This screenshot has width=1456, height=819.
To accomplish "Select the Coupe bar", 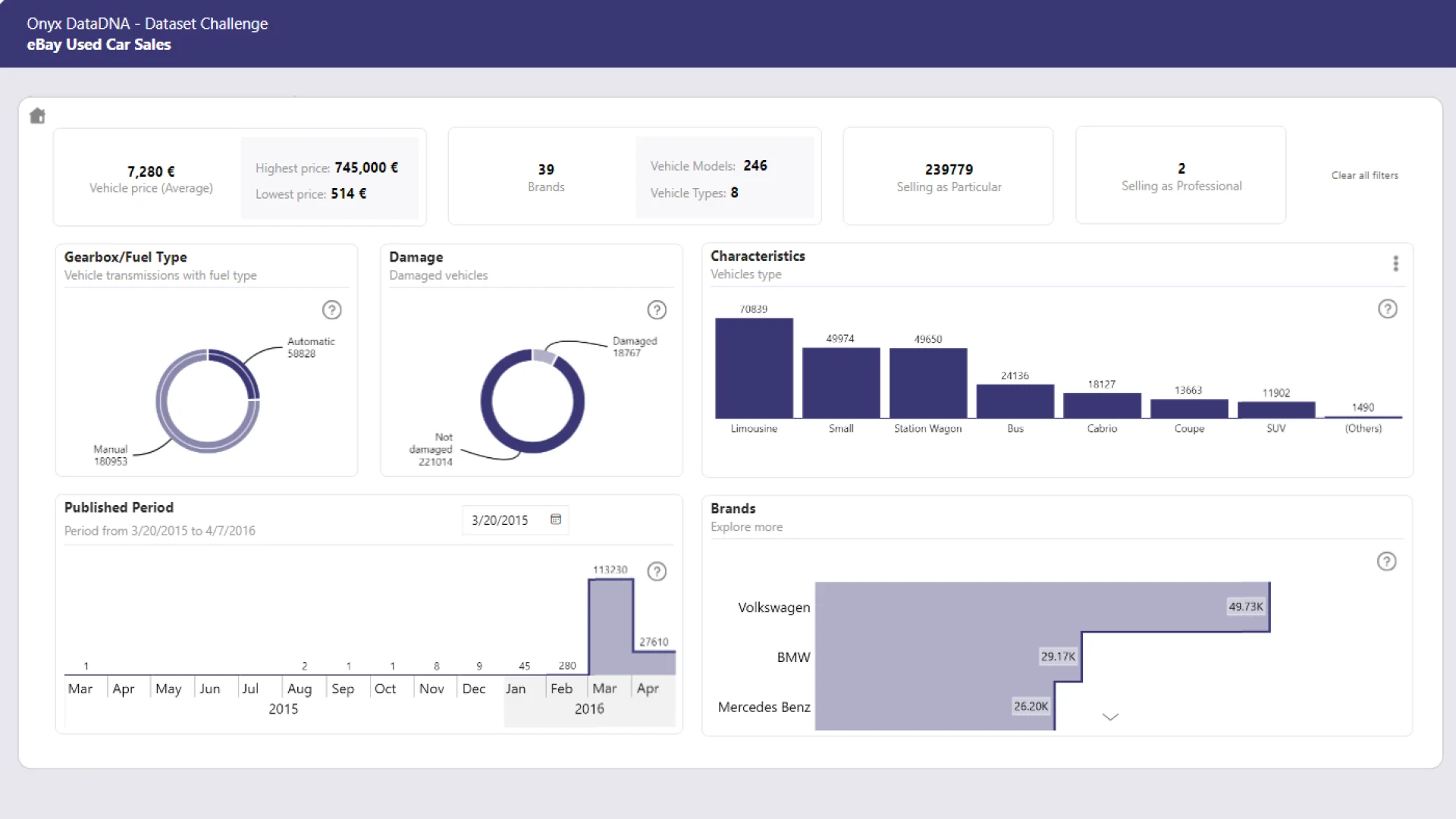I will tap(1189, 408).
